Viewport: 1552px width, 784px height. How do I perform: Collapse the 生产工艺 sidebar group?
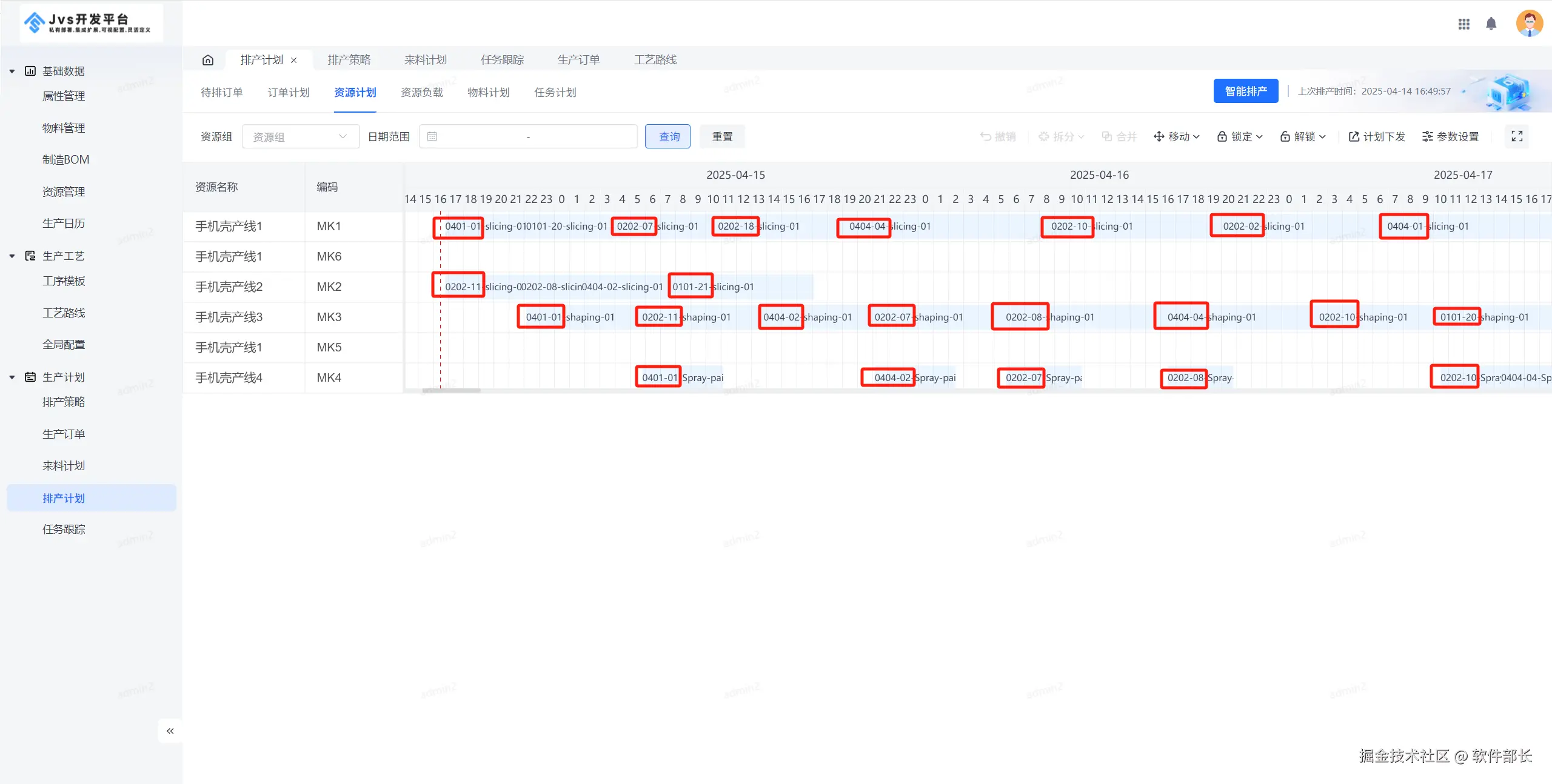[x=12, y=256]
